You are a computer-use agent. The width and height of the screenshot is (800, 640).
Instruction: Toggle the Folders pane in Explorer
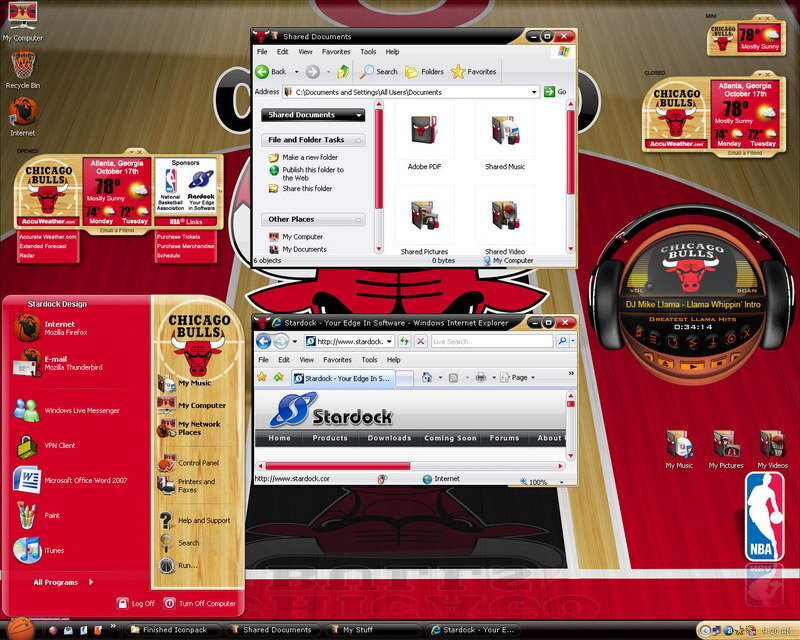(x=424, y=71)
